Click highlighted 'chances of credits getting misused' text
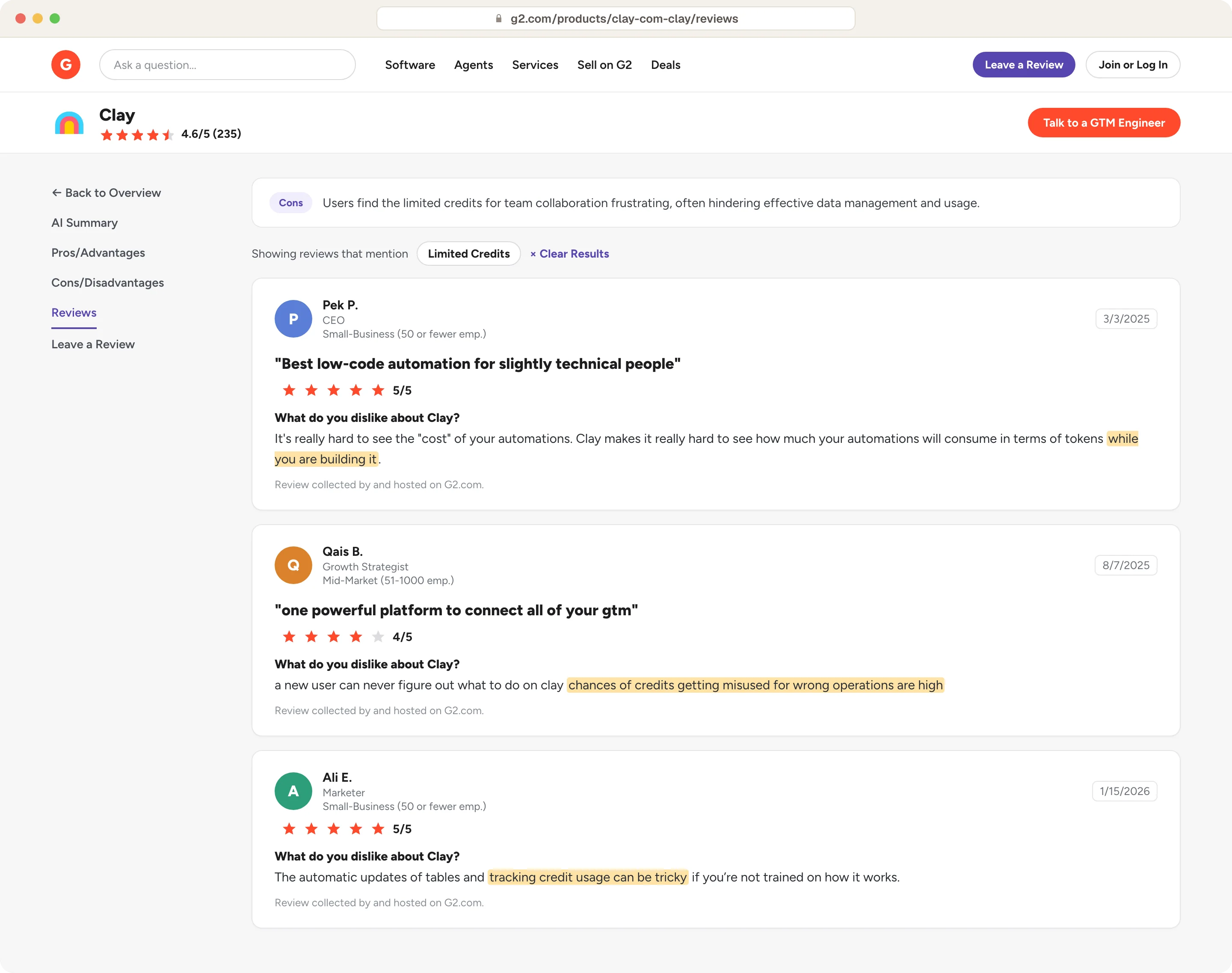 click(755, 685)
